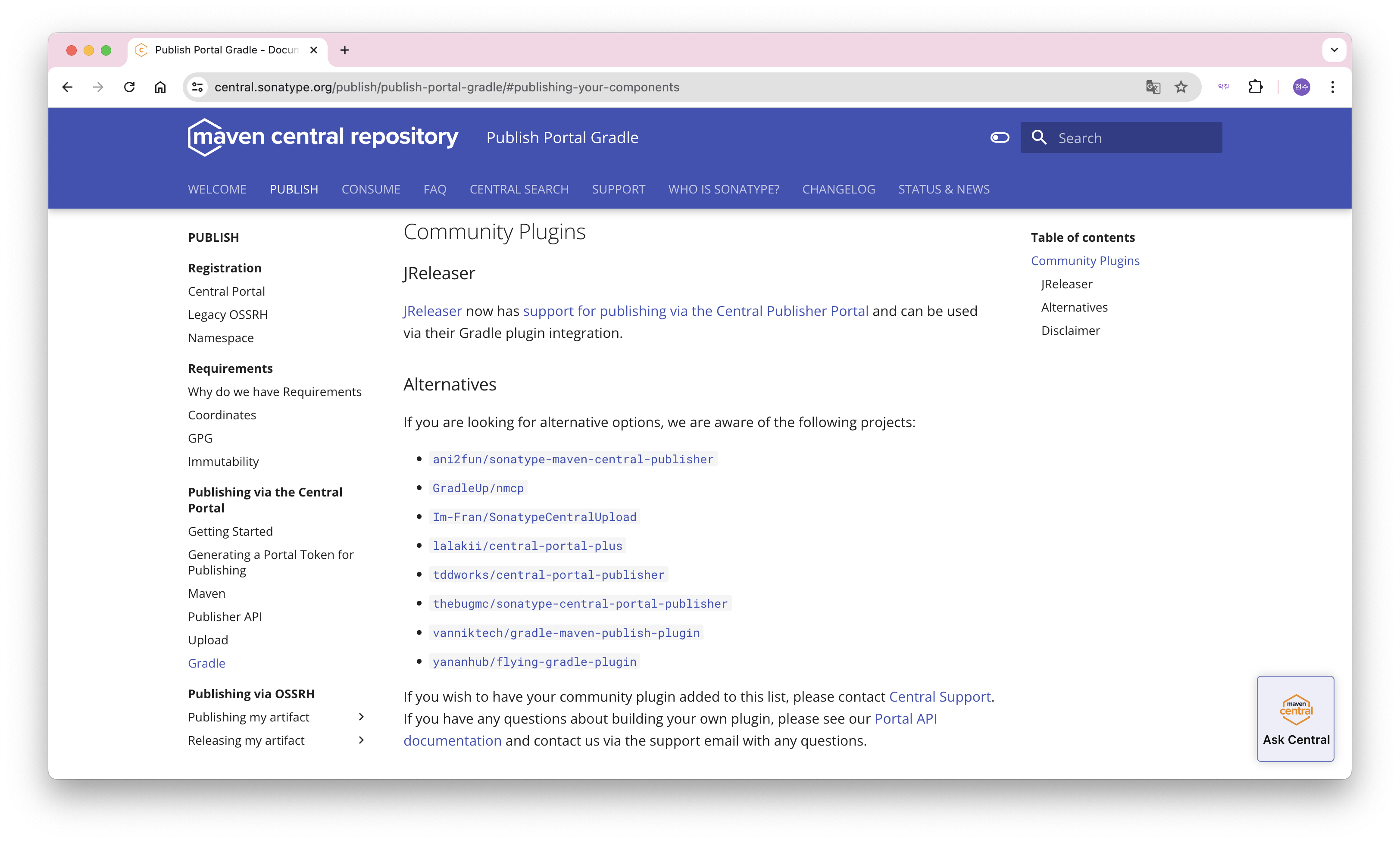Switch to the CONSUME navigation tab
Viewport: 1400px width, 843px height.
point(370,189)
